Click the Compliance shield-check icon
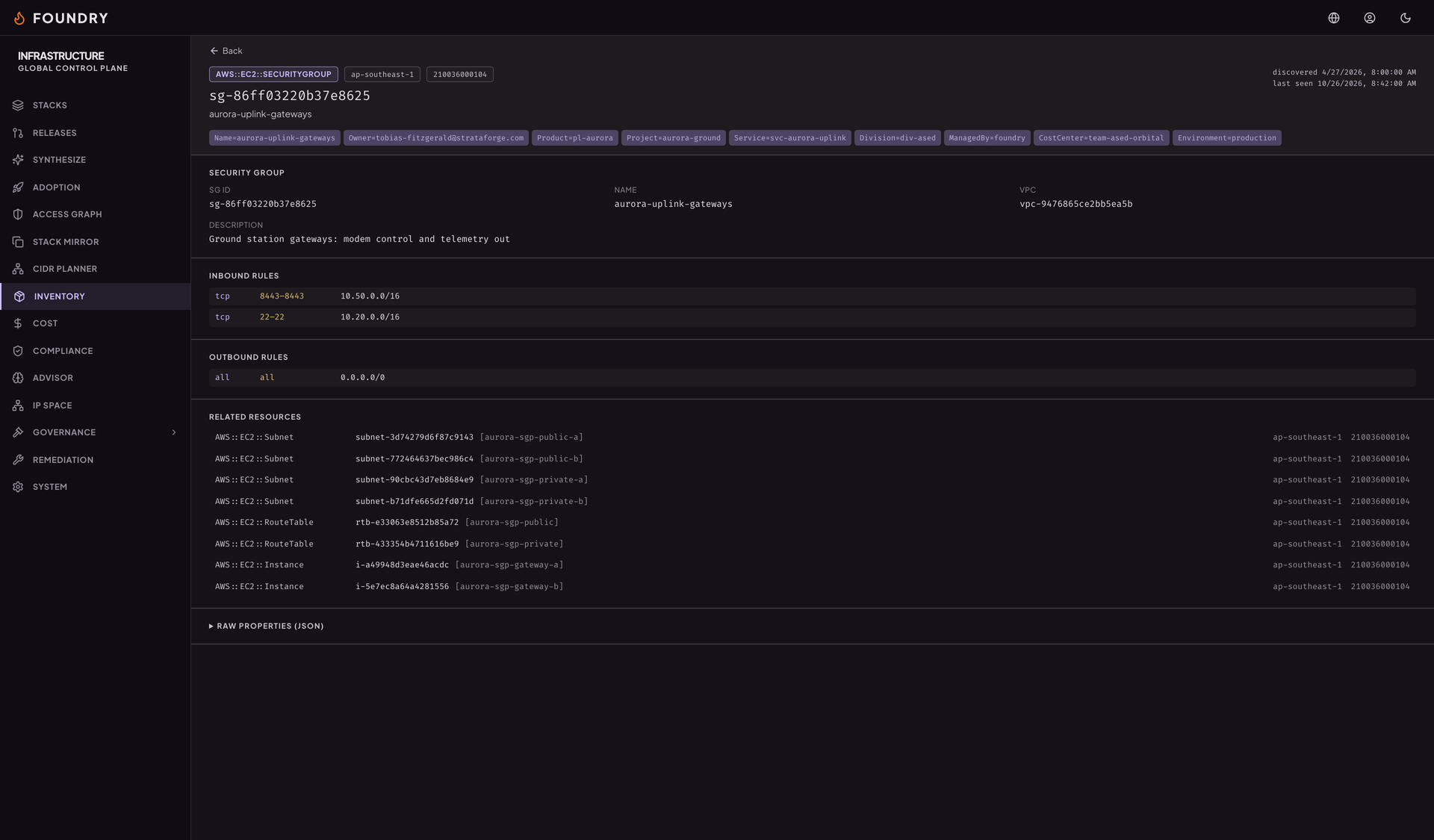Viewport: 1434px width, 840px height. 18,351
